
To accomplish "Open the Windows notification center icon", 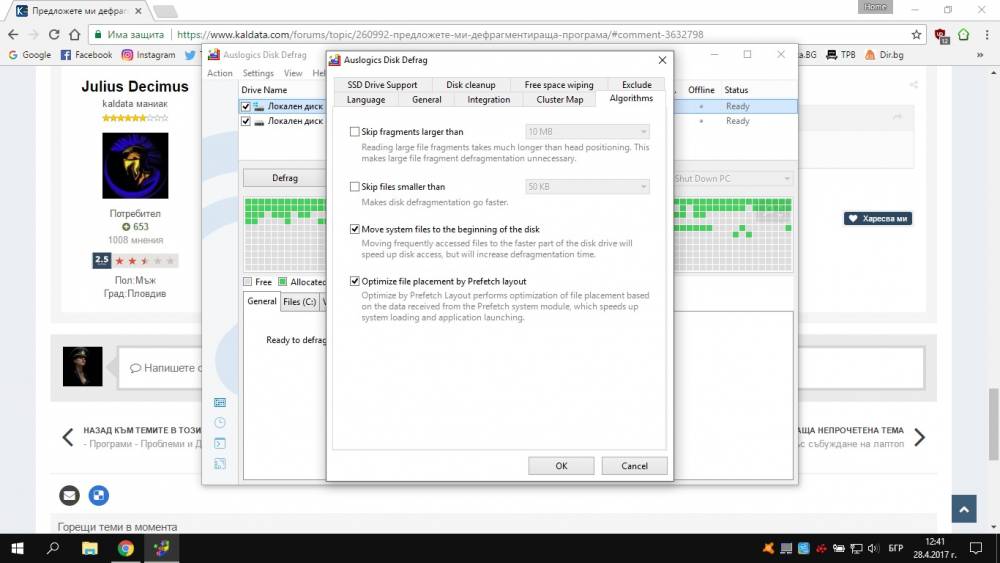I will (x=976, y=548).
